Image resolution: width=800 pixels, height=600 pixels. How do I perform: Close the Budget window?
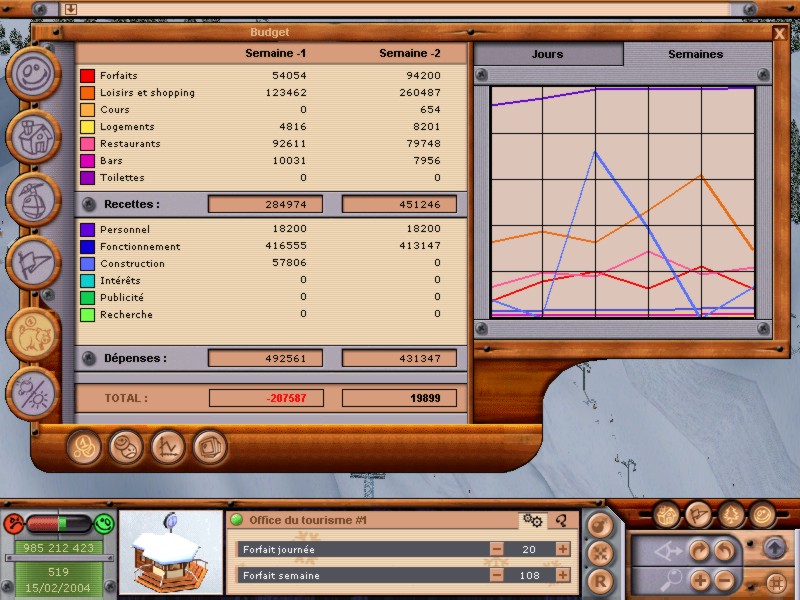779,33
